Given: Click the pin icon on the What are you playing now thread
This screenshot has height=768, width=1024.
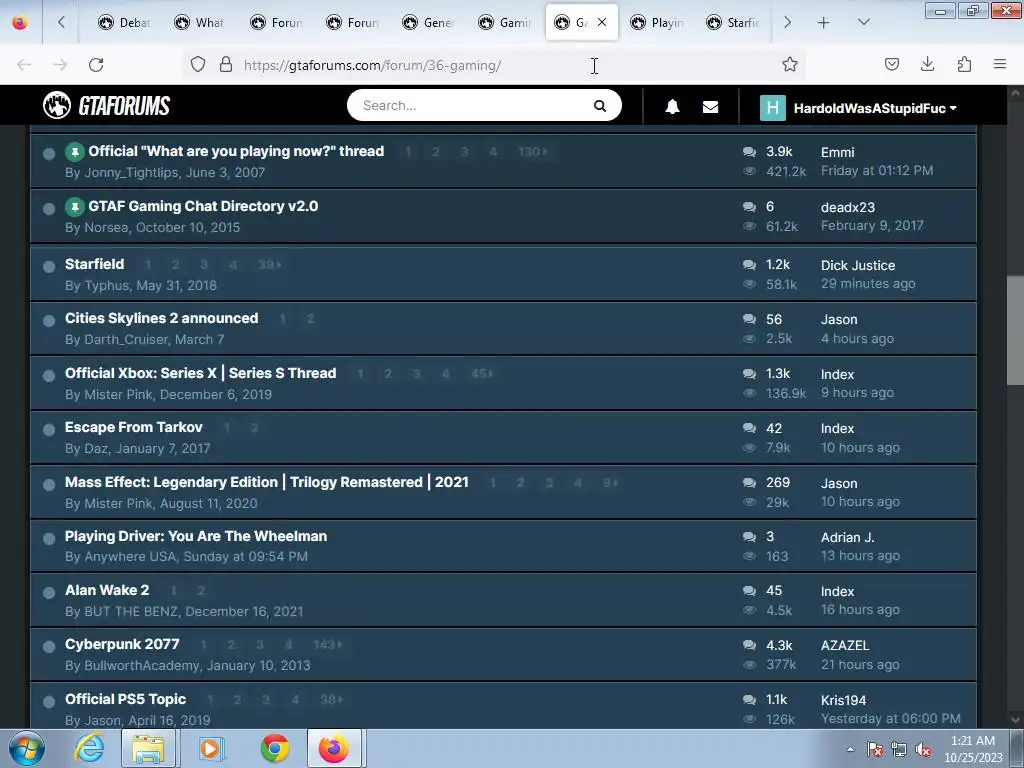Looking at the screenshot, I should [74, 152].
